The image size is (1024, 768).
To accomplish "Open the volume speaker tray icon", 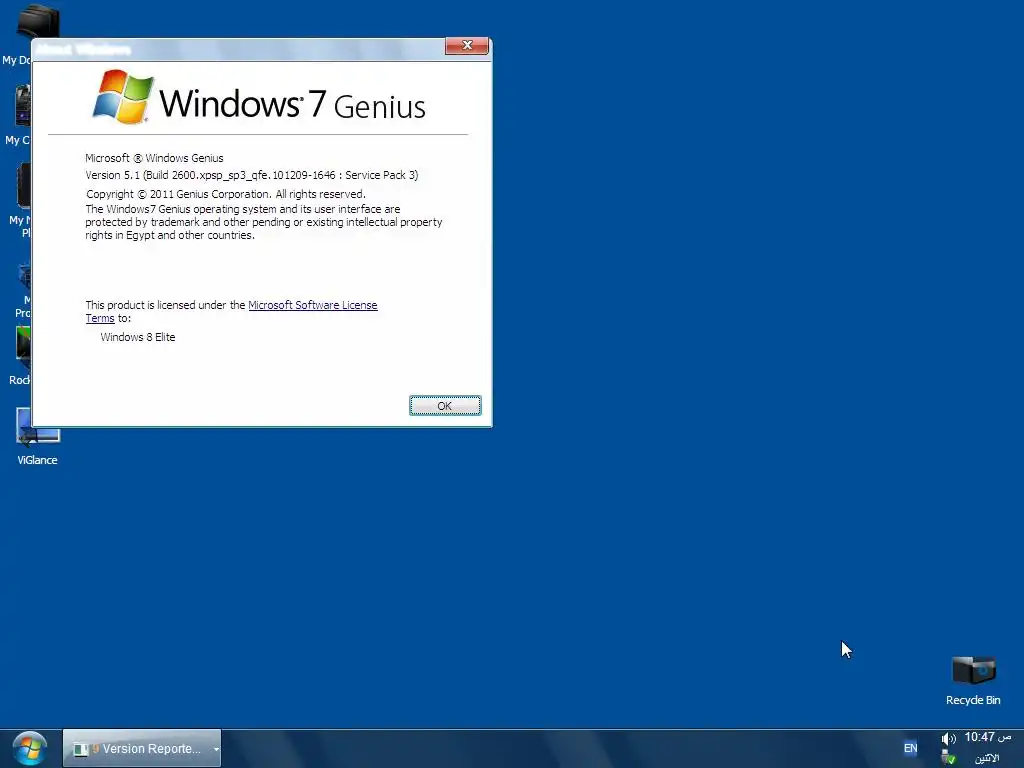I will pyautogui.click(x=948, y=739).
